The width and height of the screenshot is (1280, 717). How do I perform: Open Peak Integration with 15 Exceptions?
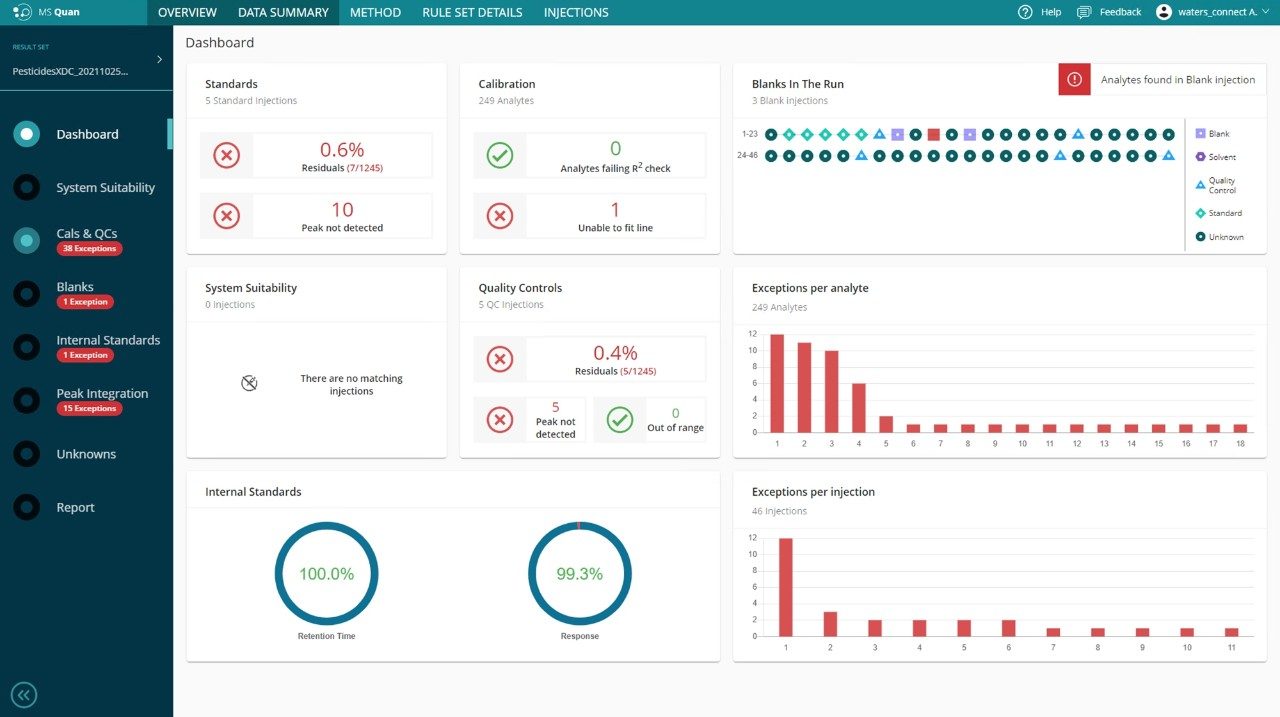point(28,400)
